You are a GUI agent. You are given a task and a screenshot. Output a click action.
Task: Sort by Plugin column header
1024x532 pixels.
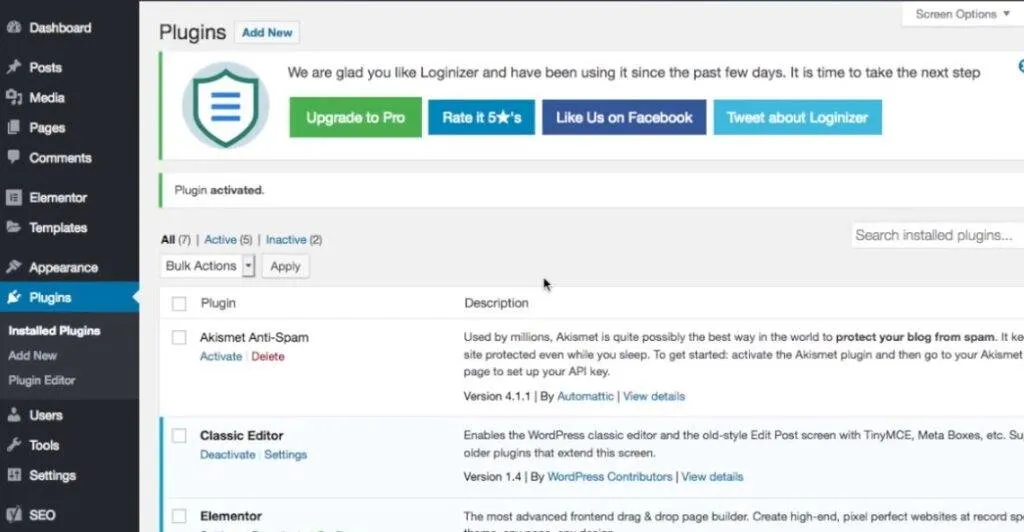click(218, 303)
